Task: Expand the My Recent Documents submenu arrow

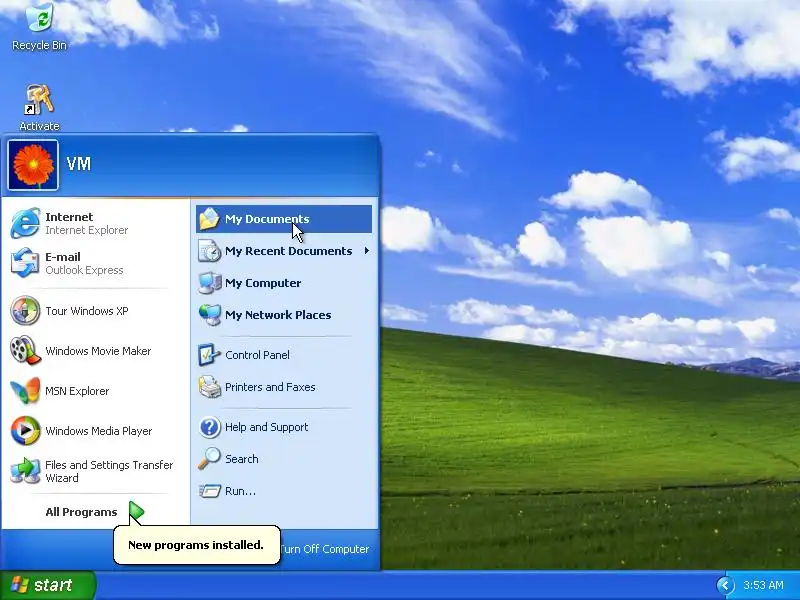Action: 367,251
